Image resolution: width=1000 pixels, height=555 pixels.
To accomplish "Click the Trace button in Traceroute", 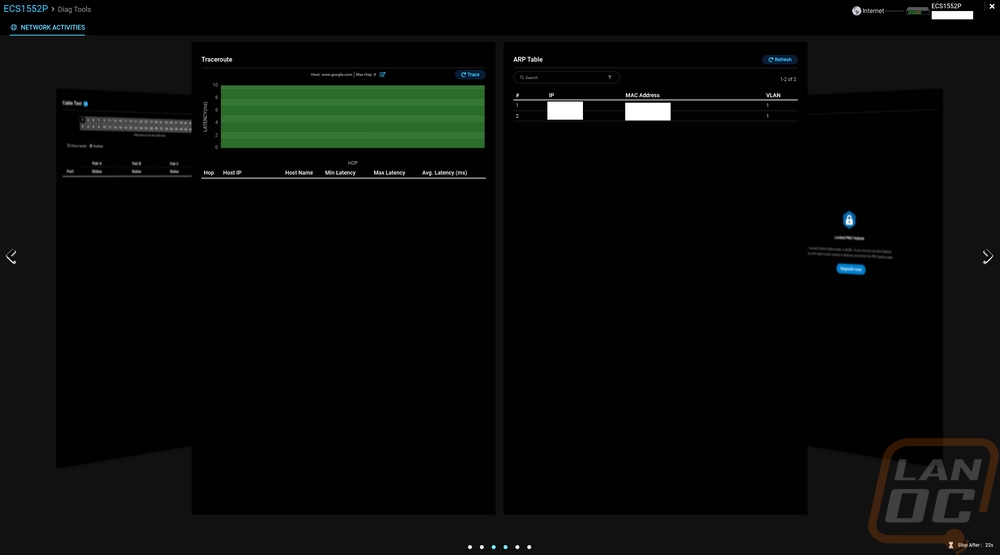I will tap(470, 75).
